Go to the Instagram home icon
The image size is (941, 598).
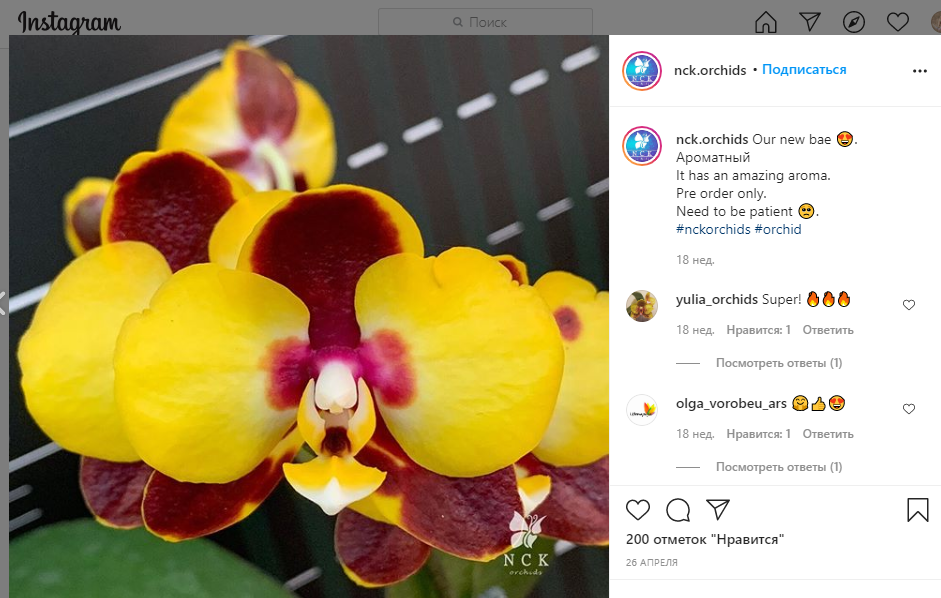pyautogui.click(x=766, y=22)
